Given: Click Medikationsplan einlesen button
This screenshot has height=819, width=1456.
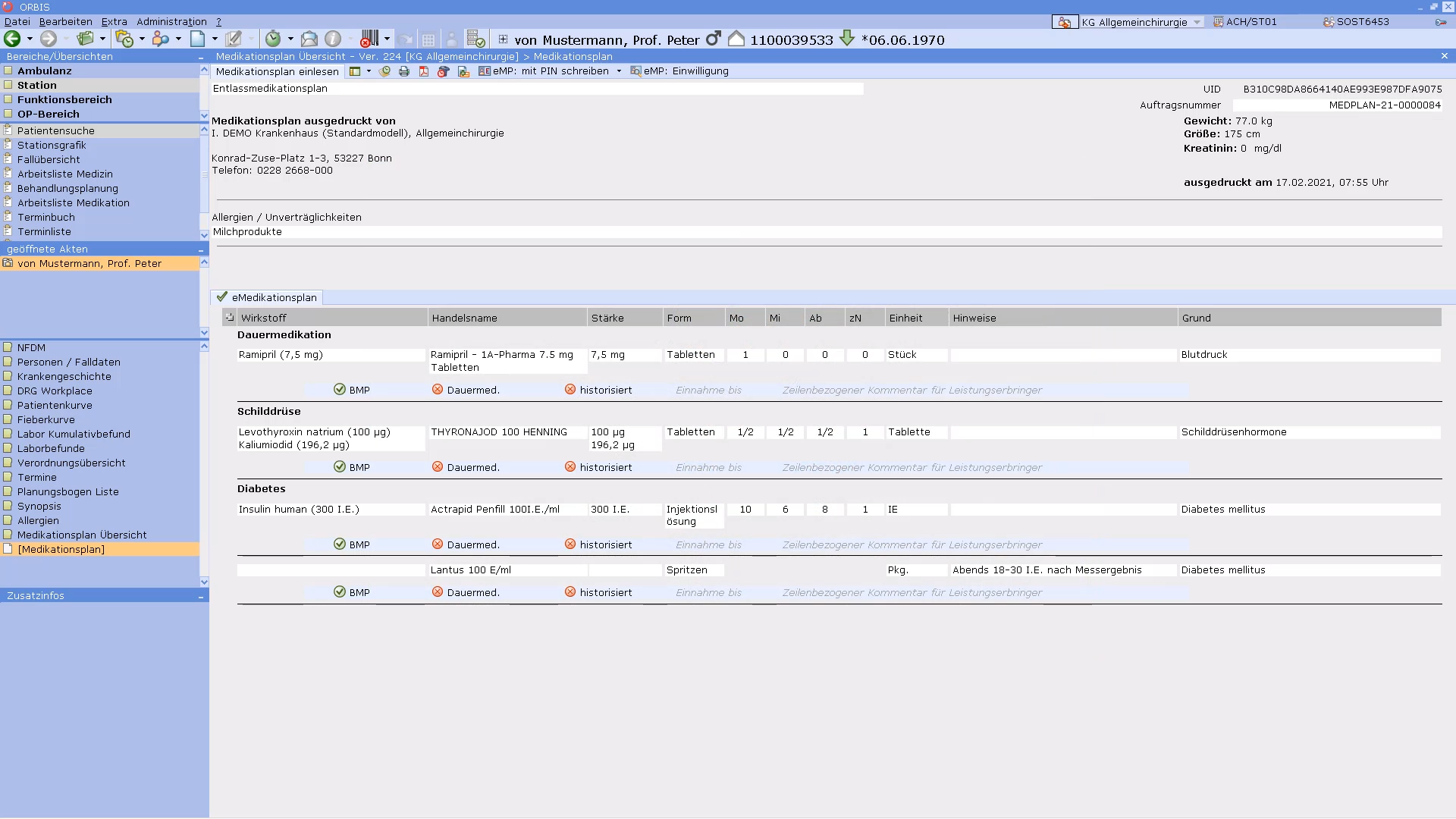Looking at the screenshot, I should (277, 71).
